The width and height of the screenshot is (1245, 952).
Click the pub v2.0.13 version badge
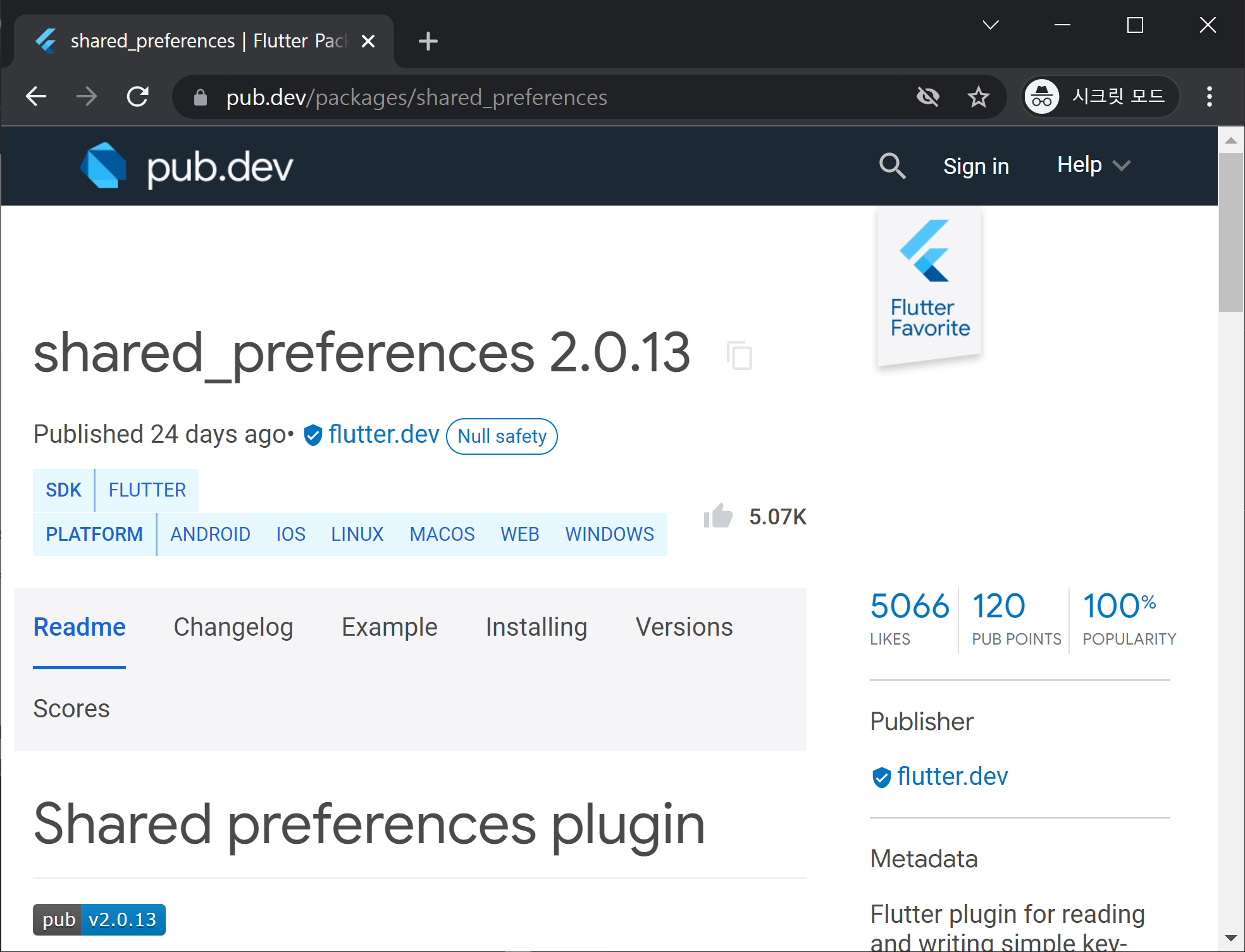pos(99,919)
